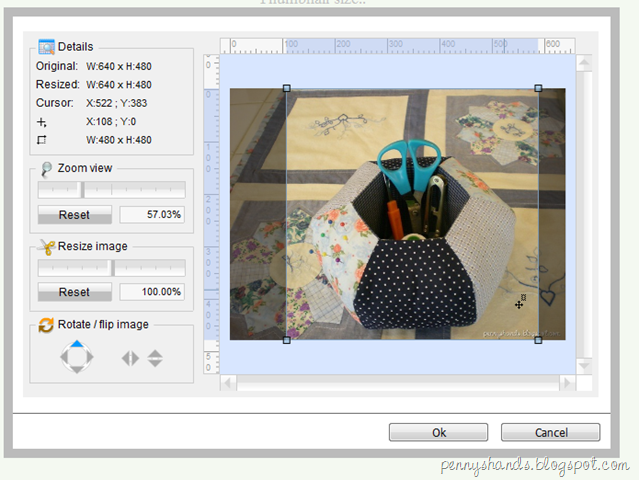The height and width of the screenshot is (480, 639).
Task: Click the sewing basket photo inside crop area
Action: click(412, 214)
